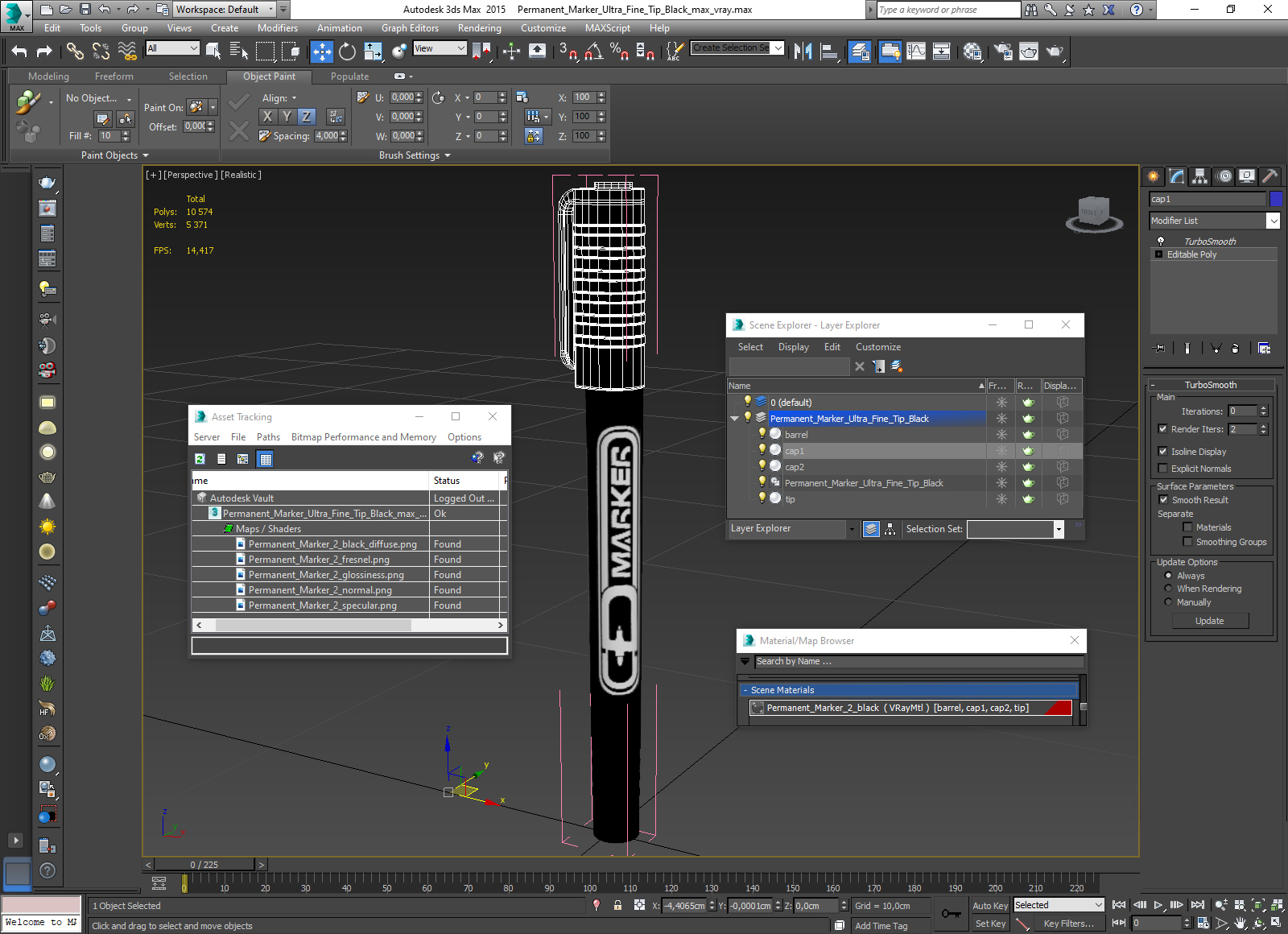1288x934 pixels.
Task: Toggle the Angle Snap icon
Action: click(594, 52)
